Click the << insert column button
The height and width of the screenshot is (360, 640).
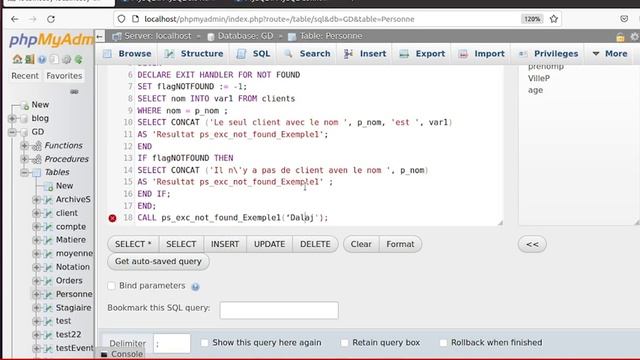532,244
